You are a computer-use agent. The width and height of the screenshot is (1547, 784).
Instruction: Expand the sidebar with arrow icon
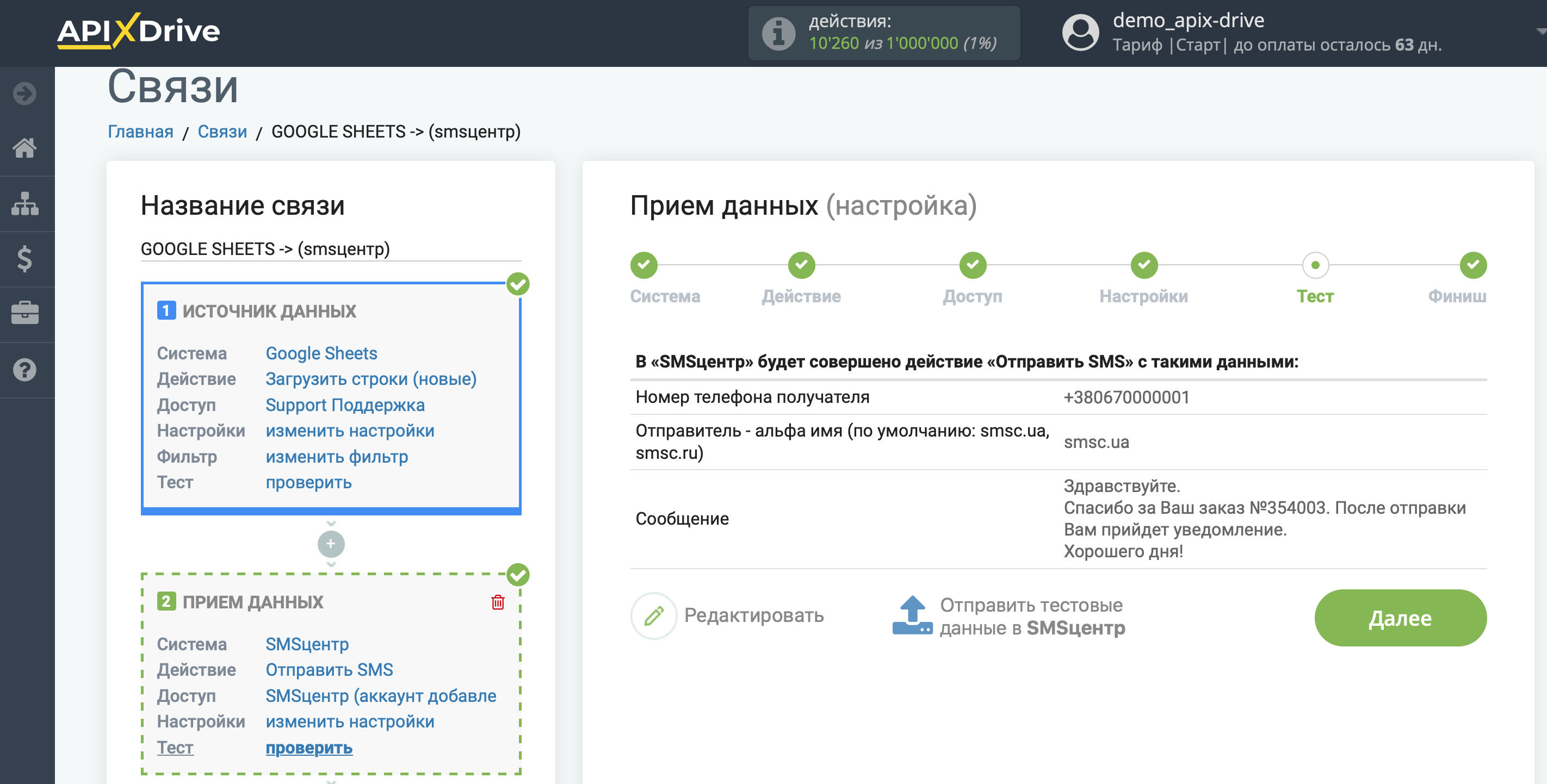pos(24,94)
